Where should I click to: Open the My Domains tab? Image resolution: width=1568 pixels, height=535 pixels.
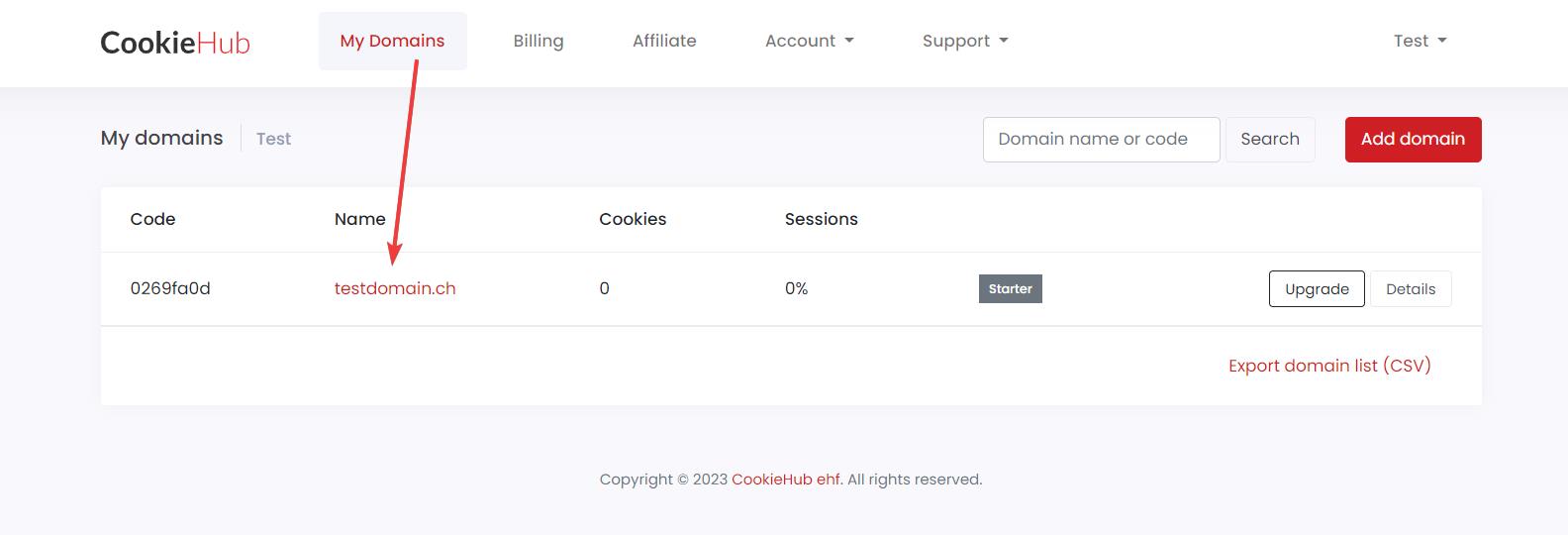[392, 41]
